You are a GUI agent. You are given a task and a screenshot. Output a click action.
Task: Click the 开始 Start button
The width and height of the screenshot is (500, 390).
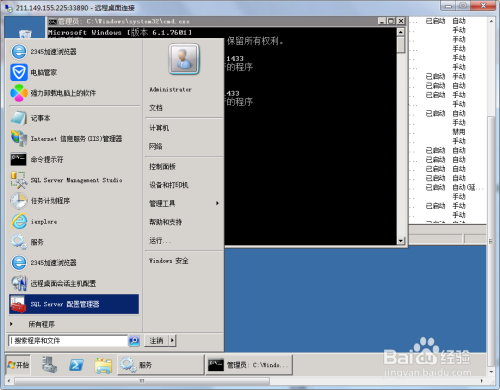click(18, 365)
